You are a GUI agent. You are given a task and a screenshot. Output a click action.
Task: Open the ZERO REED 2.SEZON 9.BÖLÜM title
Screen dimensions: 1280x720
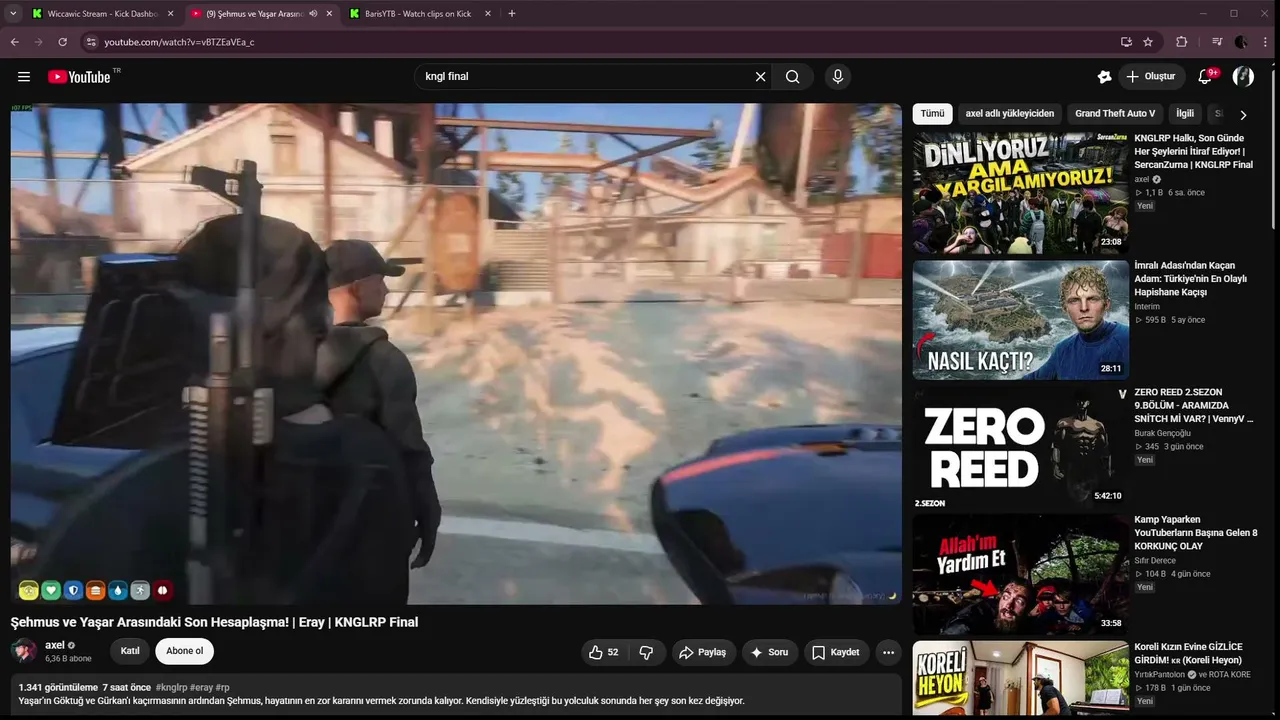click(1193, 406)
